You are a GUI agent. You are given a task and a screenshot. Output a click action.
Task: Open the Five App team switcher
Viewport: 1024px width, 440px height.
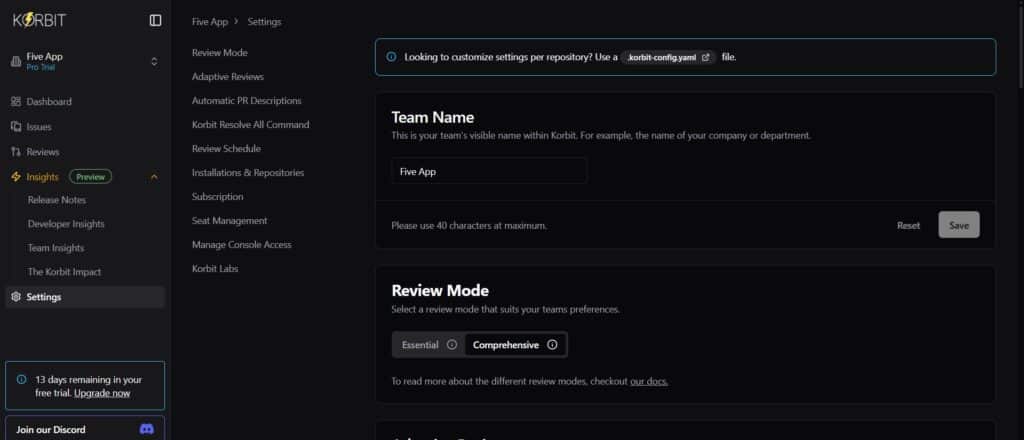(x=85, y=61)
